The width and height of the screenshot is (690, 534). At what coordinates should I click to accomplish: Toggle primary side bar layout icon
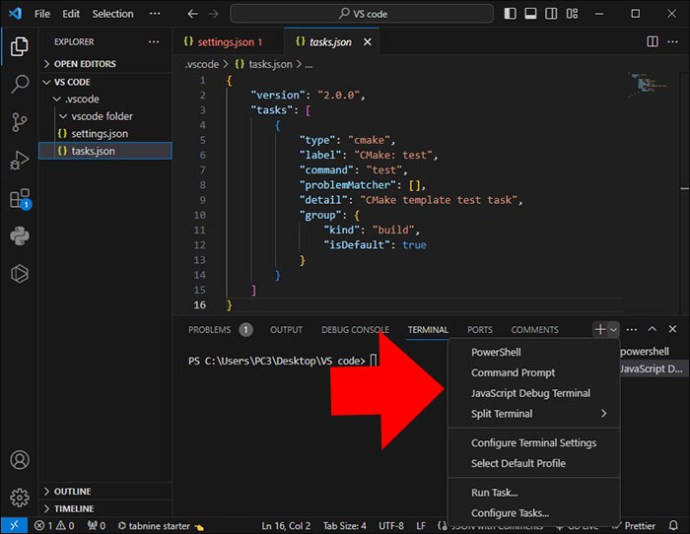point(510,14)
